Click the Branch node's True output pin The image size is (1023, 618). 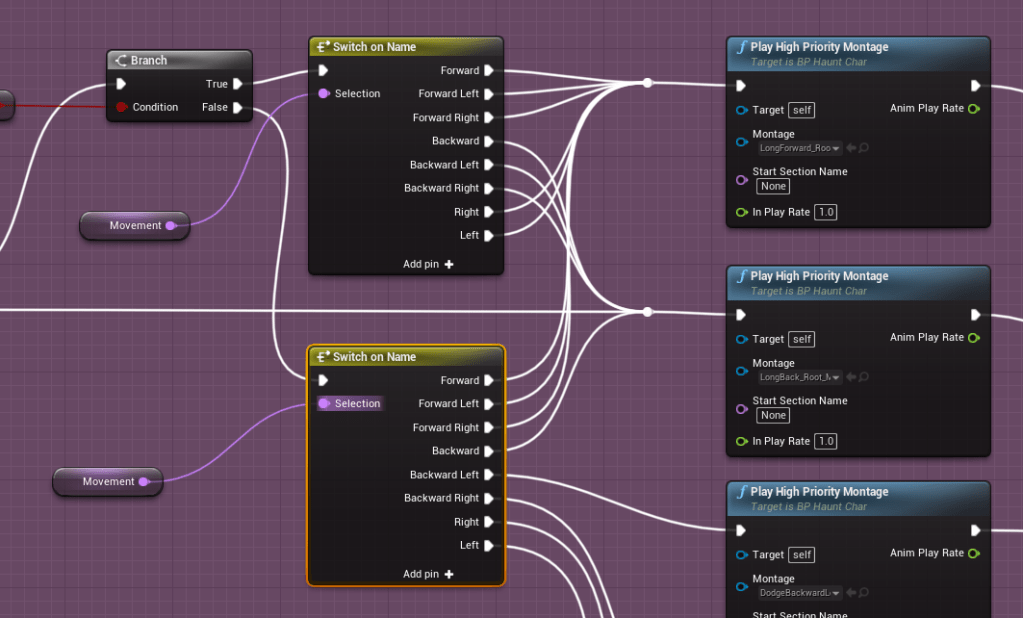238,84
